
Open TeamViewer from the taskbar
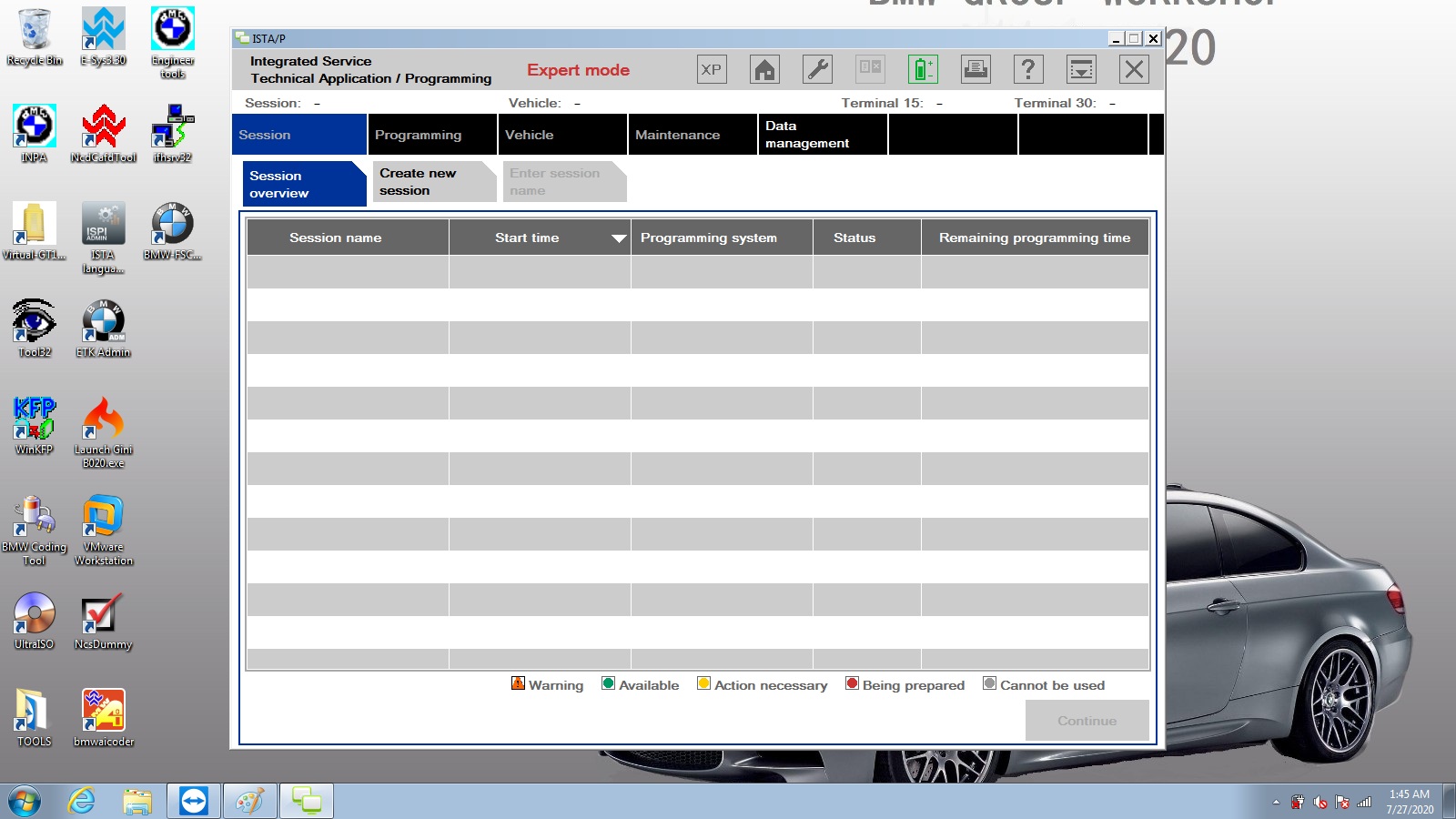(x=194, y=801)
